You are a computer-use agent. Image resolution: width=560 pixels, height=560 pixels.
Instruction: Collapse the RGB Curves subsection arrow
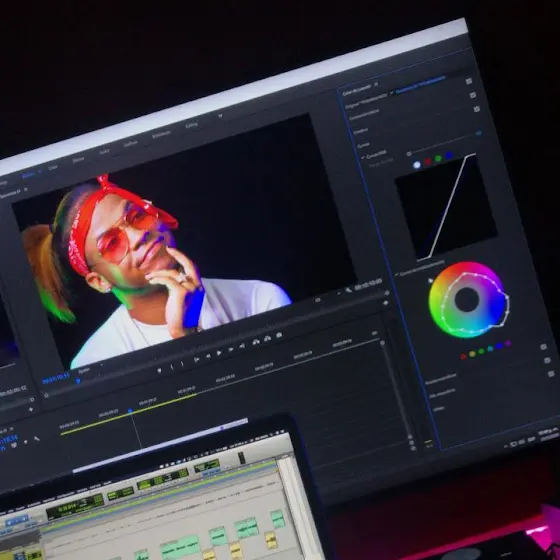coord(363,157)
